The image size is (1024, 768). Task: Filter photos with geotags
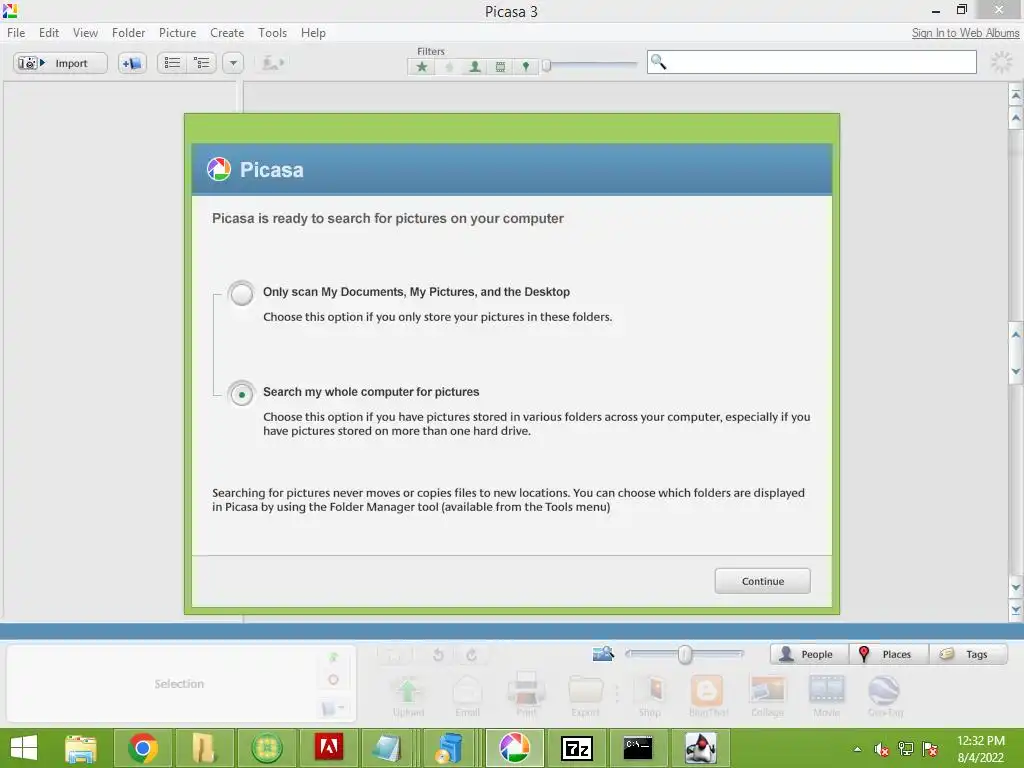(x=526, y=67)
